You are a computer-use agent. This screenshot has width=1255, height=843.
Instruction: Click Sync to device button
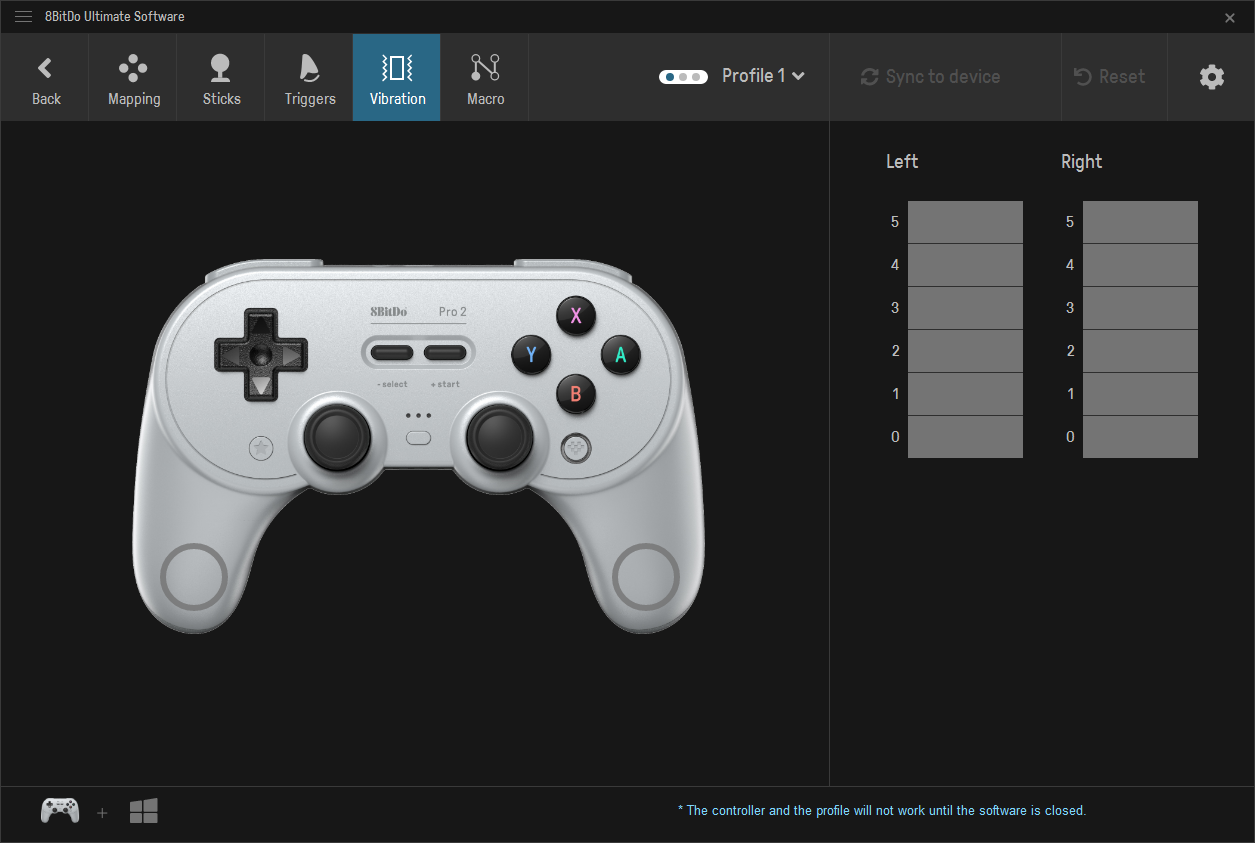930,77
